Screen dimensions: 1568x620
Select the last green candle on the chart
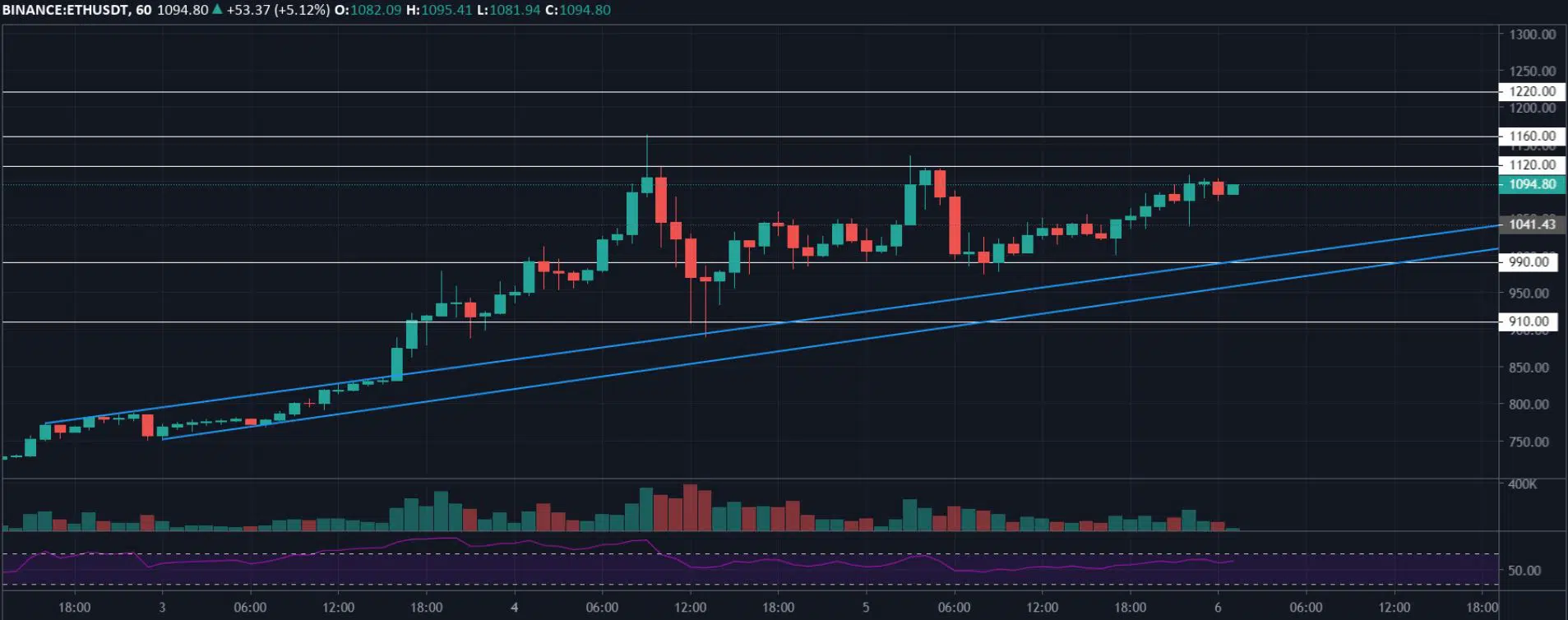[1233, 190]
